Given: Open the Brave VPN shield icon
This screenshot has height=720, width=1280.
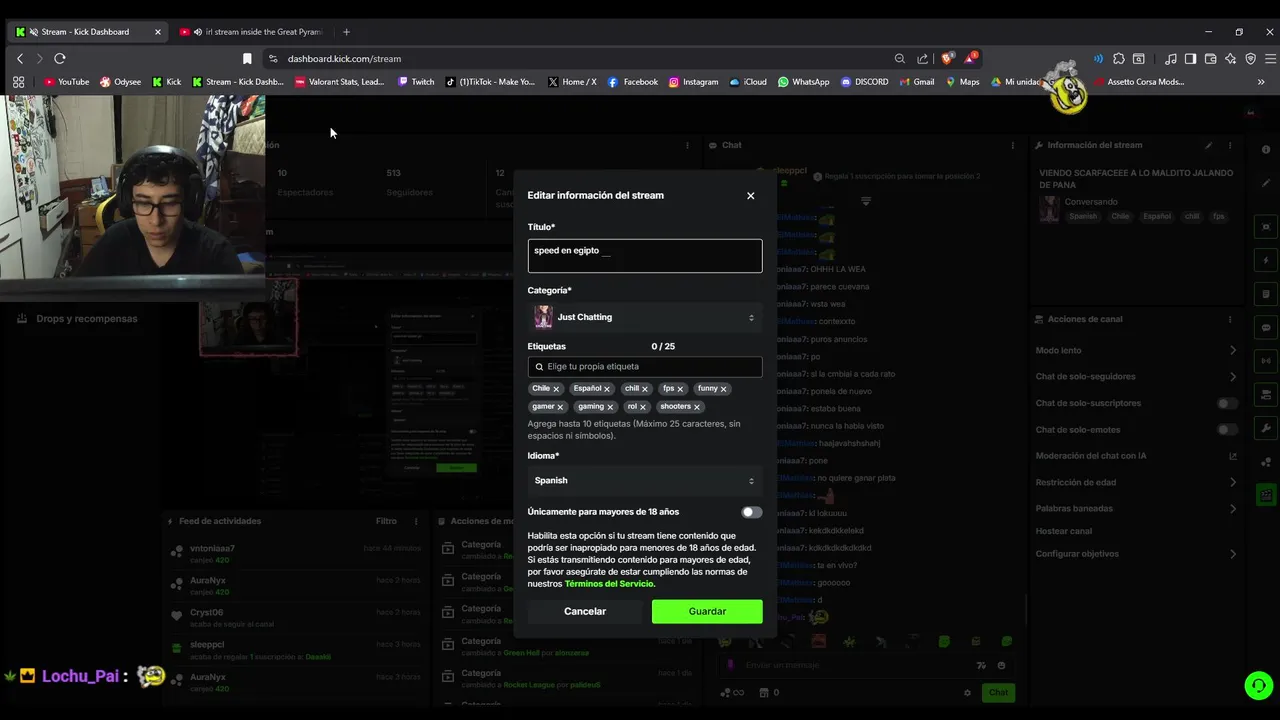Looking at the screenshot, I should (x=1250, y=59).
